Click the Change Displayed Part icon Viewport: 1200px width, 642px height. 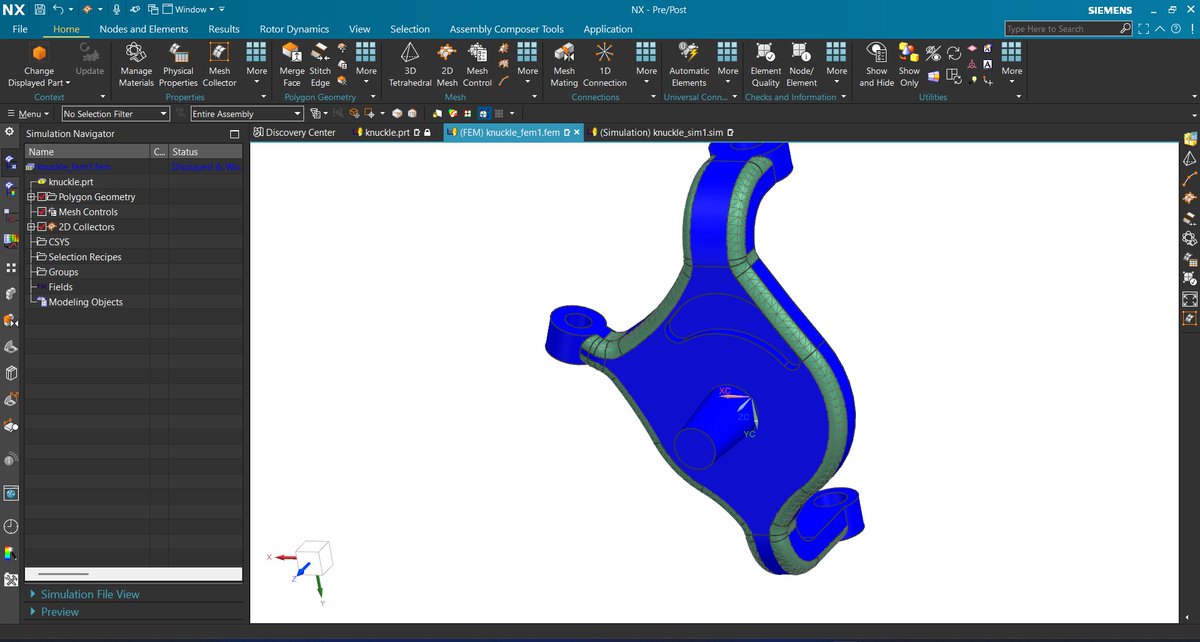click(39, 53)
